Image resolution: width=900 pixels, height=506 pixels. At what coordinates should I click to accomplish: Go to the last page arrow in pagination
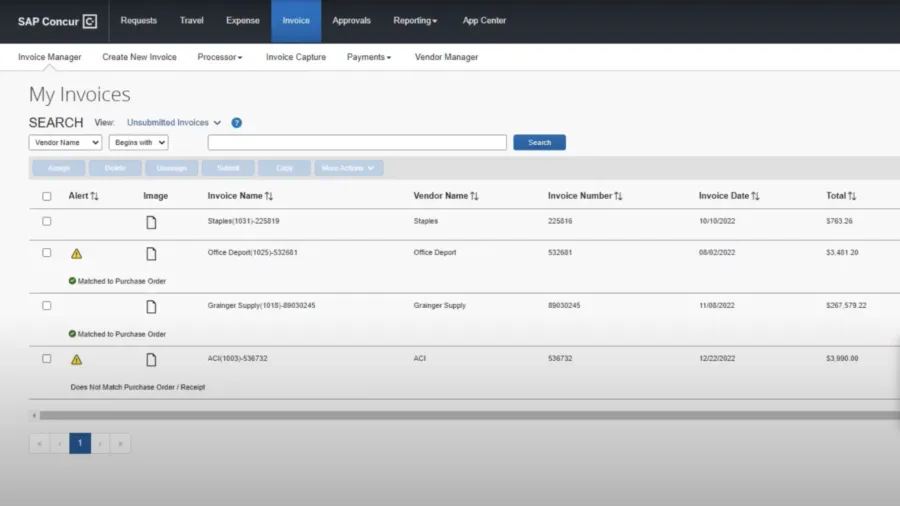[121, 443]
